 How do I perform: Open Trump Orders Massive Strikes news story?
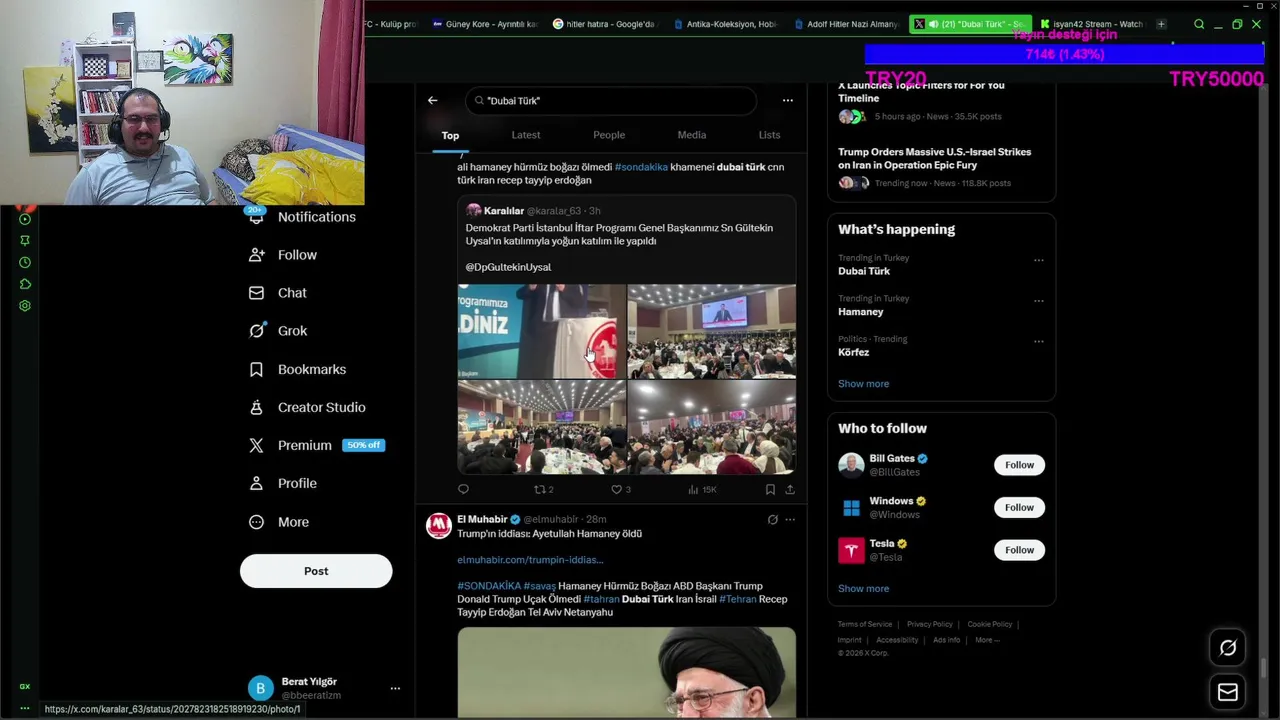(x=934, y=158)
